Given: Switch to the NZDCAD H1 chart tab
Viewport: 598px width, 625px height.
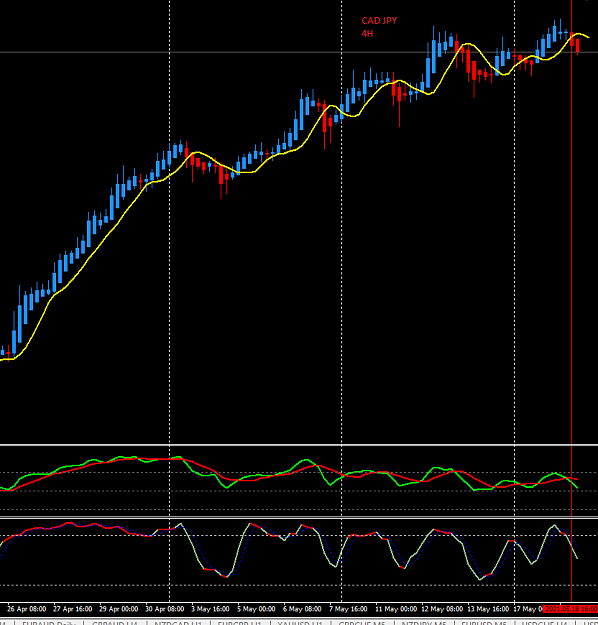Looking at the screenshot, I should coord(178,623).
